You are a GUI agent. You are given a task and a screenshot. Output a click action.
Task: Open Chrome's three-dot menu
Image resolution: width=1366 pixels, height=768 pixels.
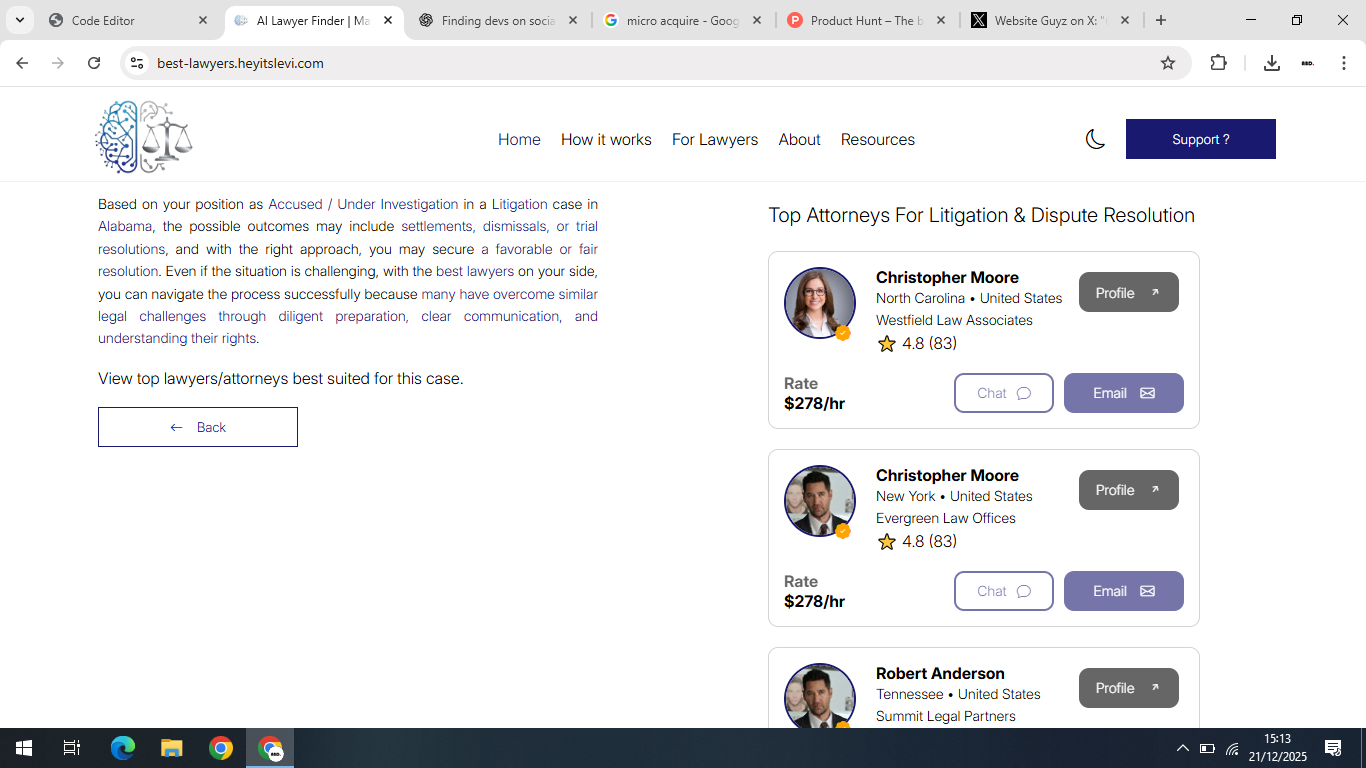[x=1345, y=62]
